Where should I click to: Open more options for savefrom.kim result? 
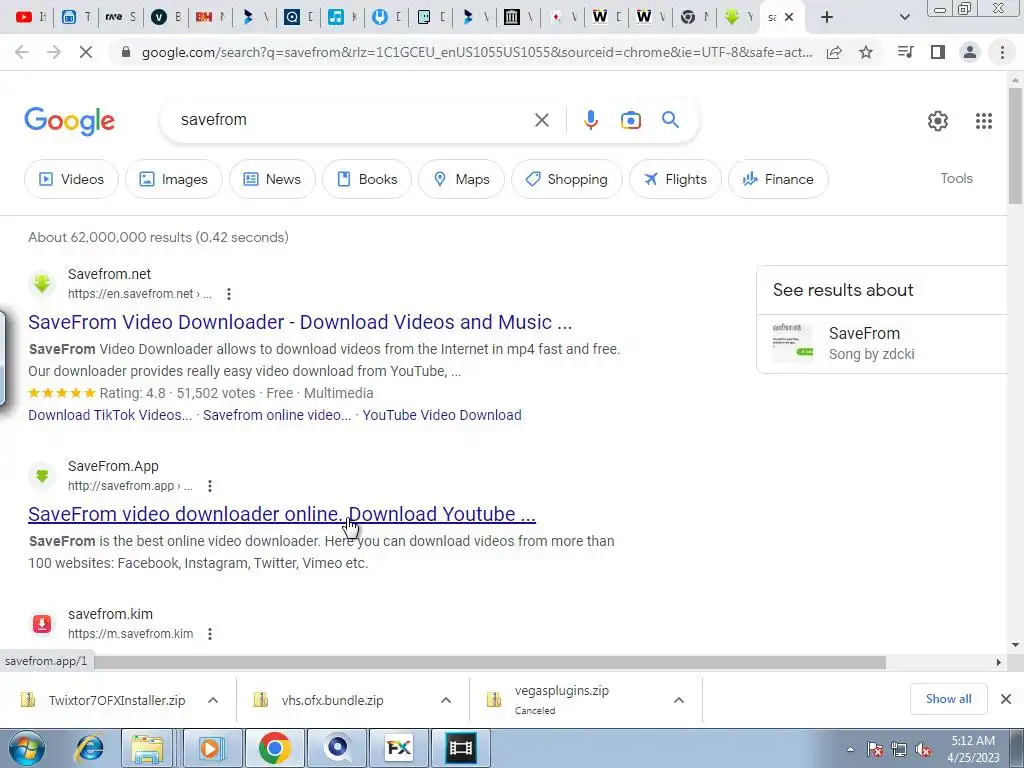(x=210, y=633)
